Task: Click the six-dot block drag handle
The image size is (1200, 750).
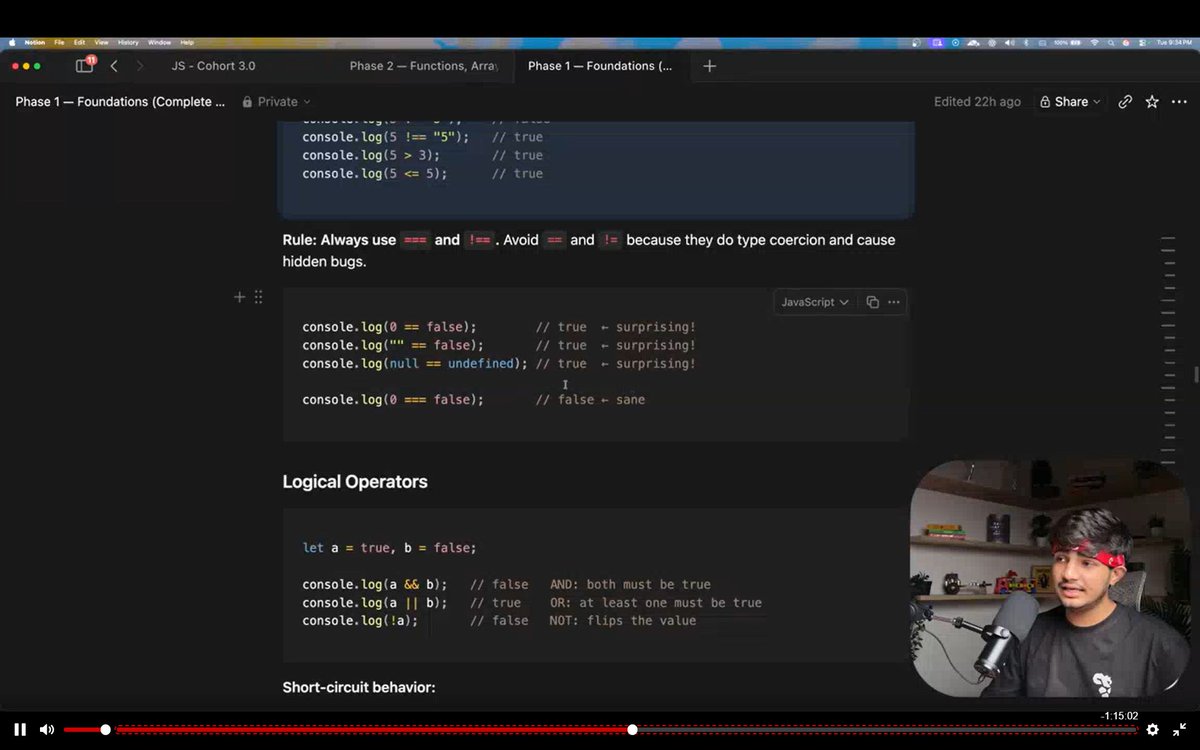Action: pos(258,297)
